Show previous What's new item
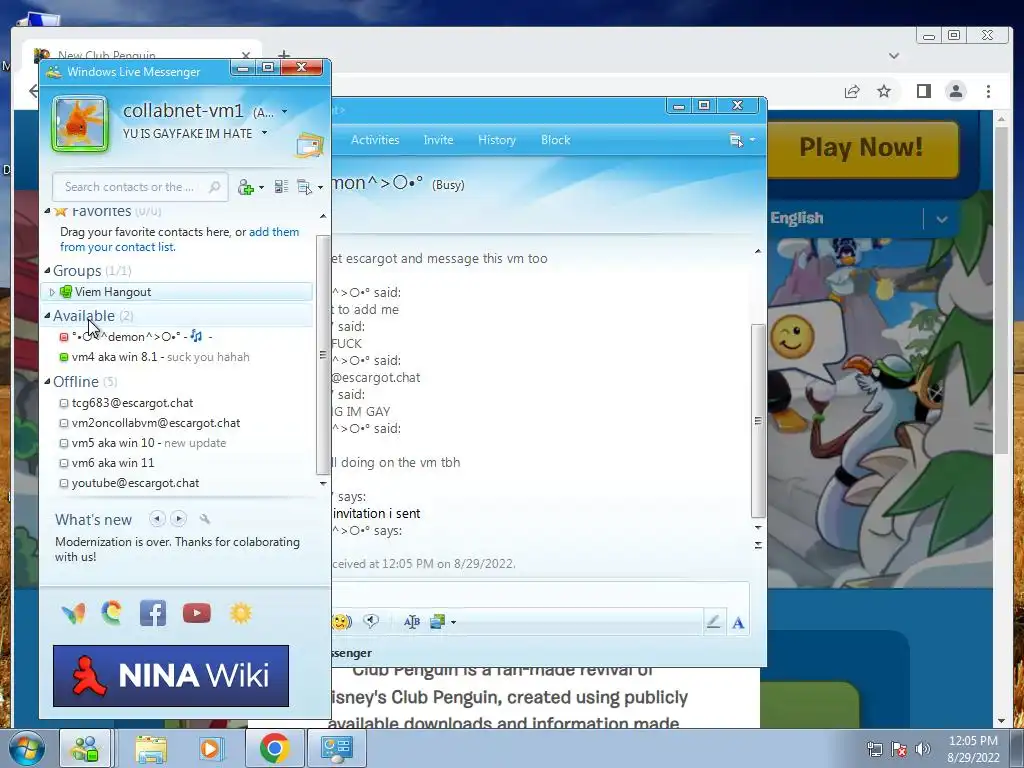Image resolution: width=1024 pixels, height=768 pixels. [157, 519]
